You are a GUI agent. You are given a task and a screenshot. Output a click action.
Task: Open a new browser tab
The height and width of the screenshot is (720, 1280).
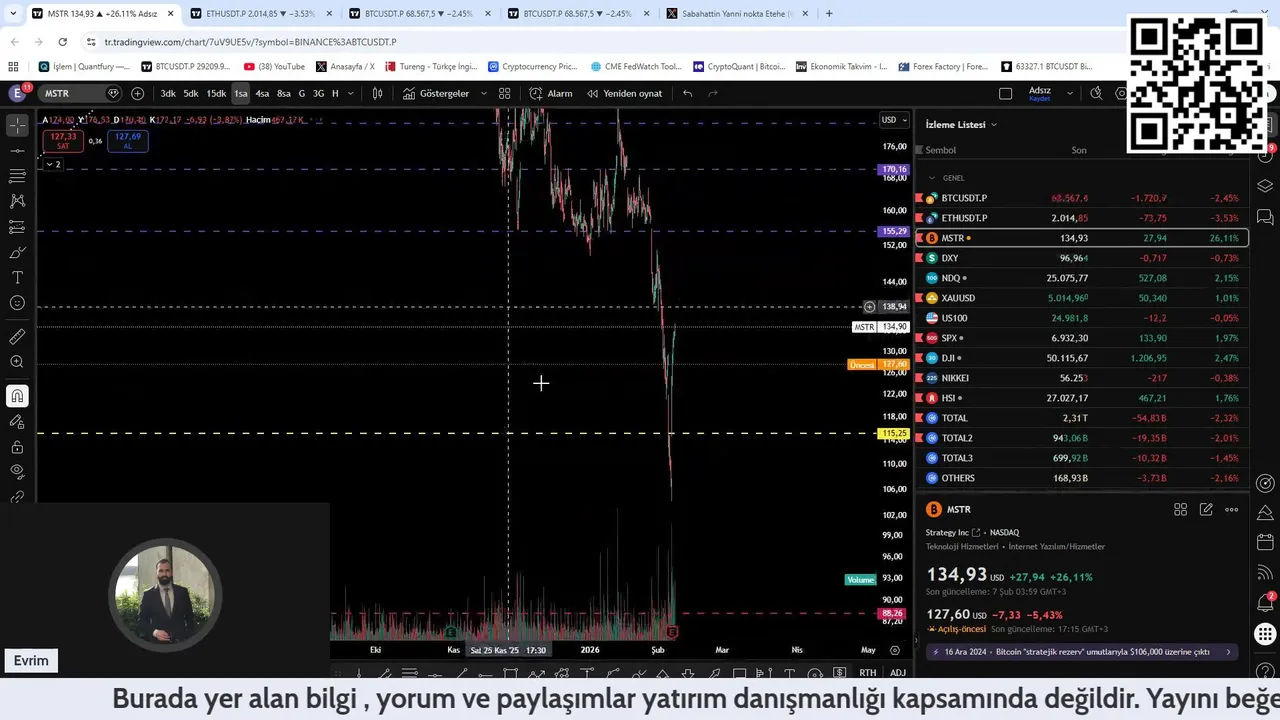829,14
